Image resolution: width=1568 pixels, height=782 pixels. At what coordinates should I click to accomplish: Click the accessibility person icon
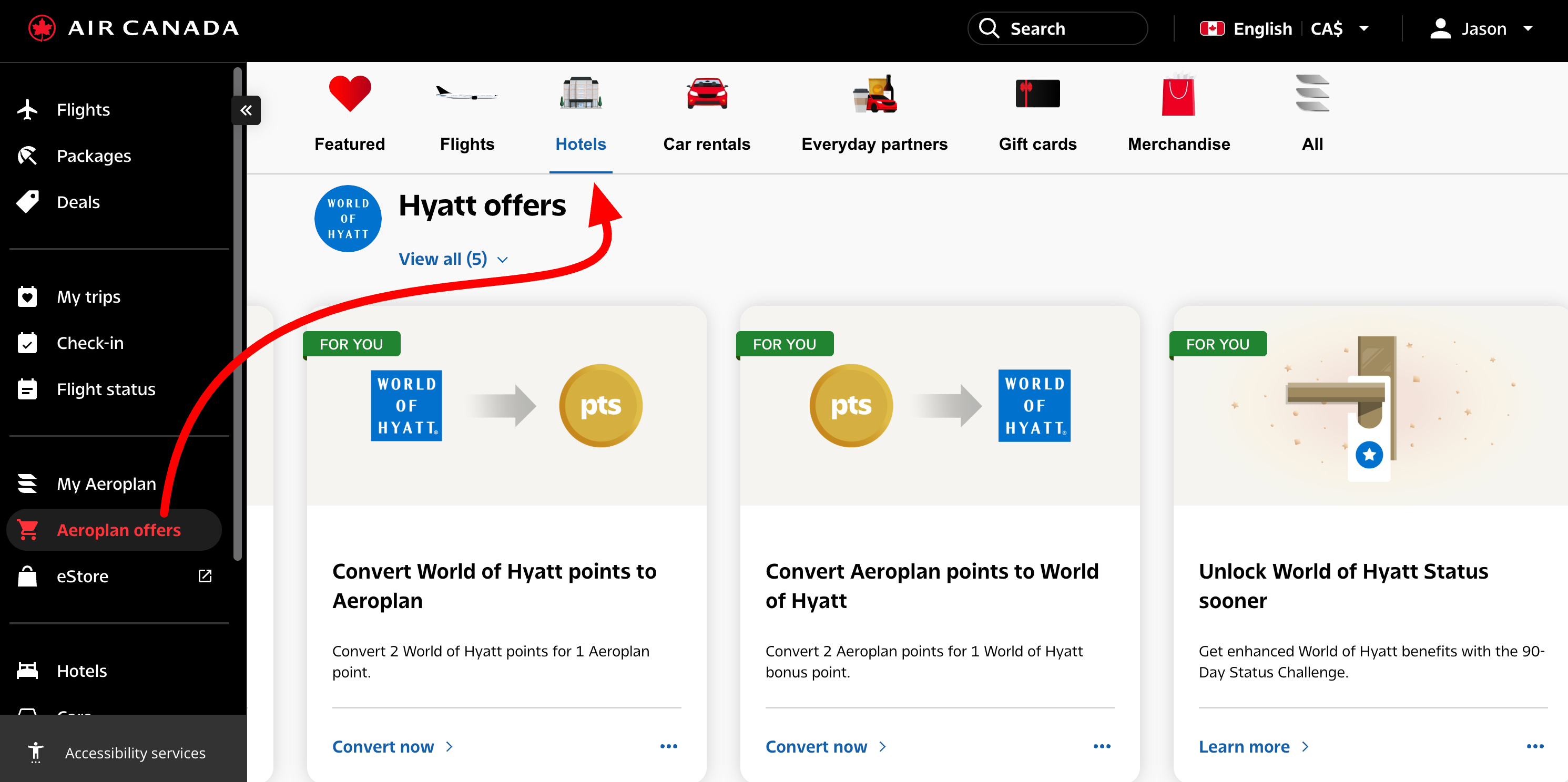[x=36, y=753]
